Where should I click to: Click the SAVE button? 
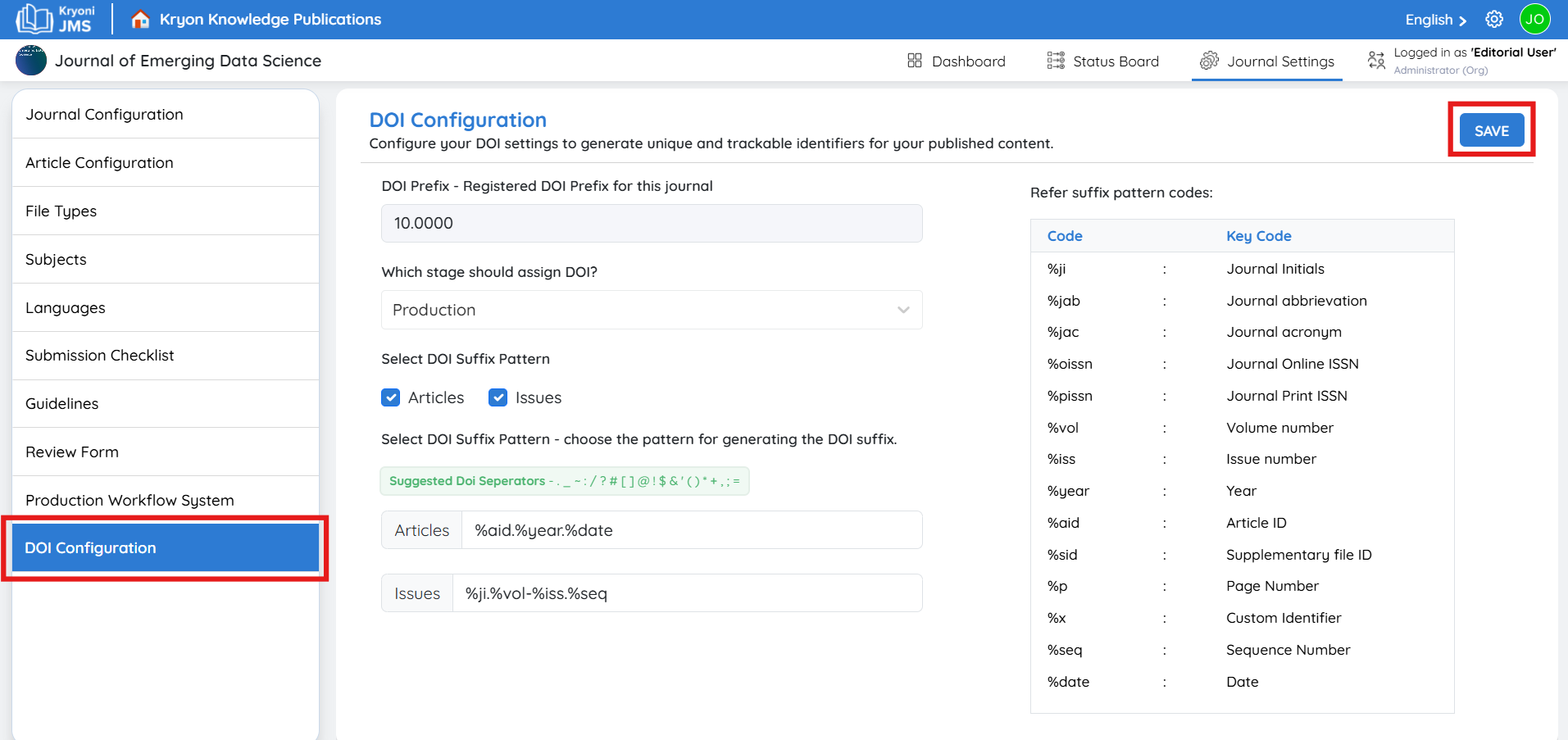(1491, 130)
